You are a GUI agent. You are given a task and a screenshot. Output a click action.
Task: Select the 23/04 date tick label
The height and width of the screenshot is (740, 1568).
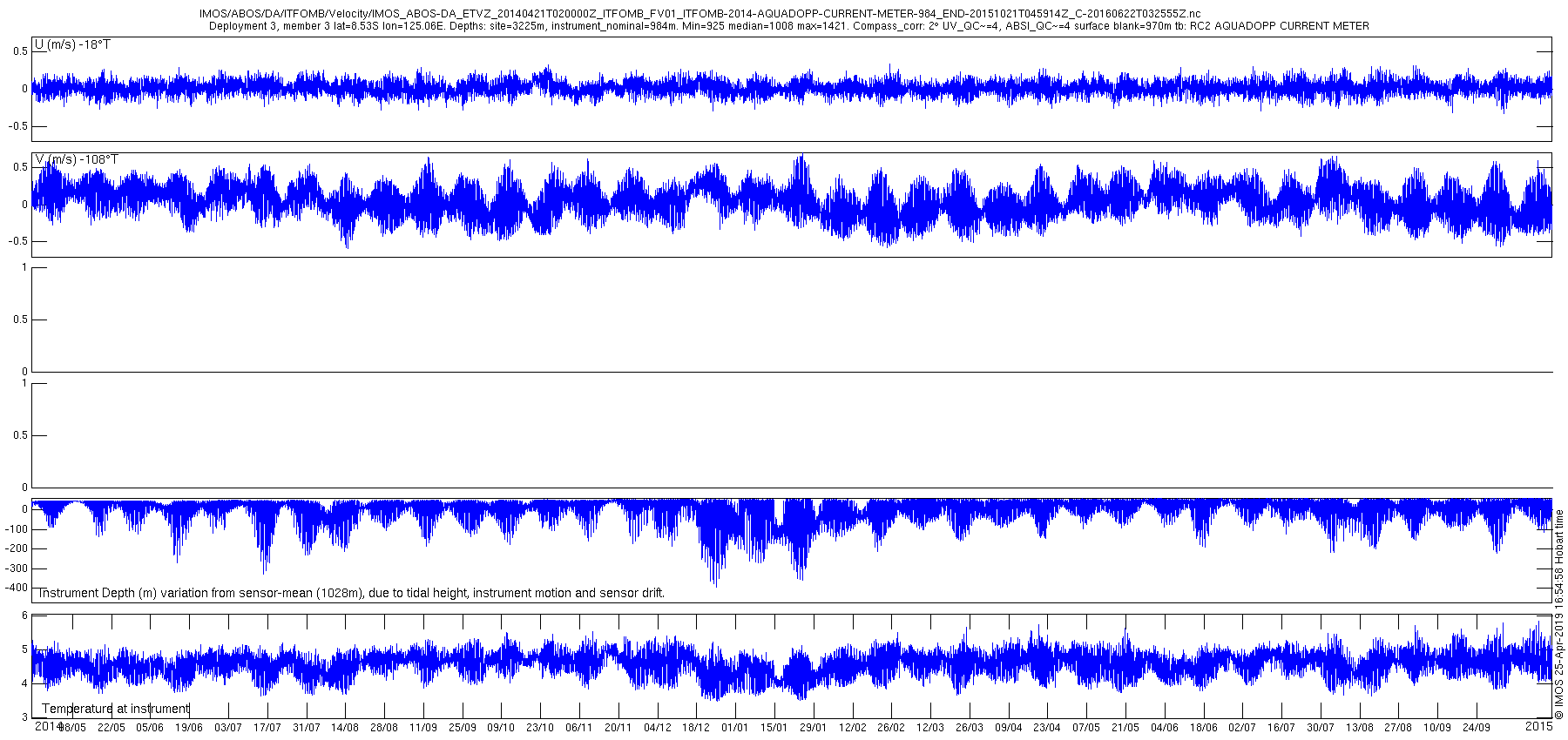pyautogui.click(x=1047, y=728)
